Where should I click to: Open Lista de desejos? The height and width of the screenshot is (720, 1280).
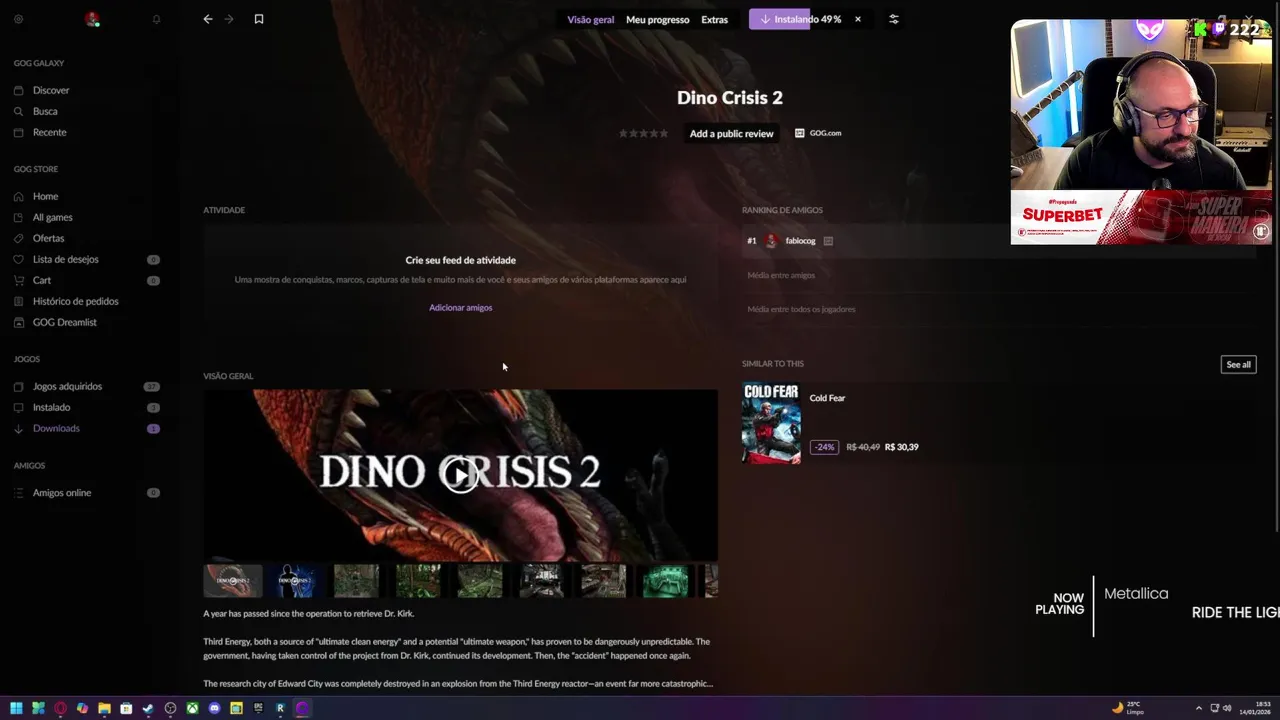tap(65, 259)
